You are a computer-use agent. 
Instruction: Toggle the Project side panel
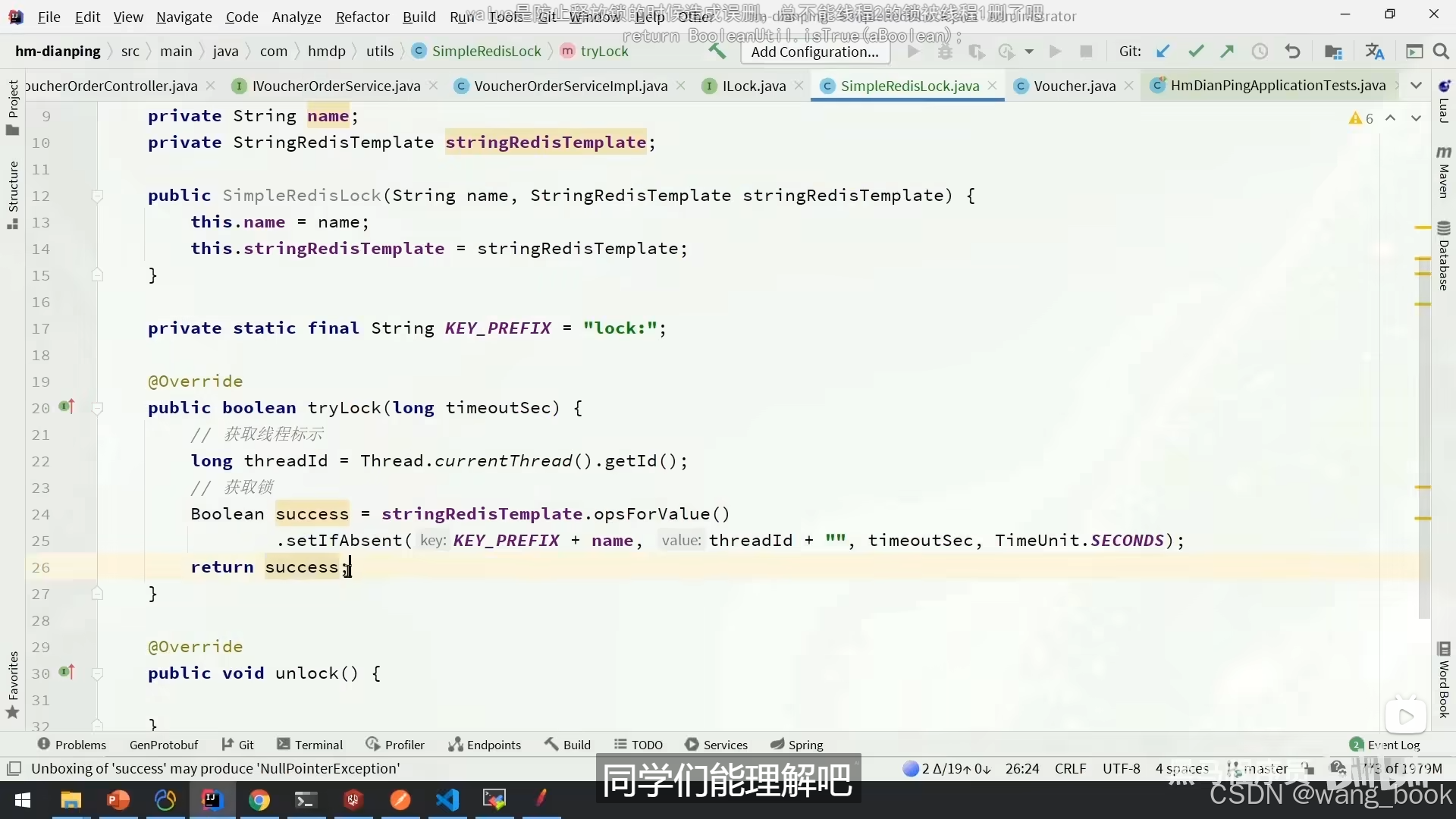(13, 108)
